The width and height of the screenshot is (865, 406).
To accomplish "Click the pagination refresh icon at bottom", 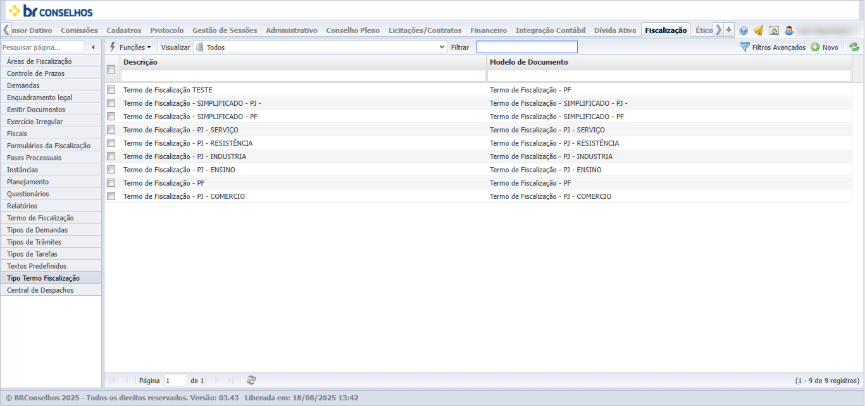I will tap(252, 380).
